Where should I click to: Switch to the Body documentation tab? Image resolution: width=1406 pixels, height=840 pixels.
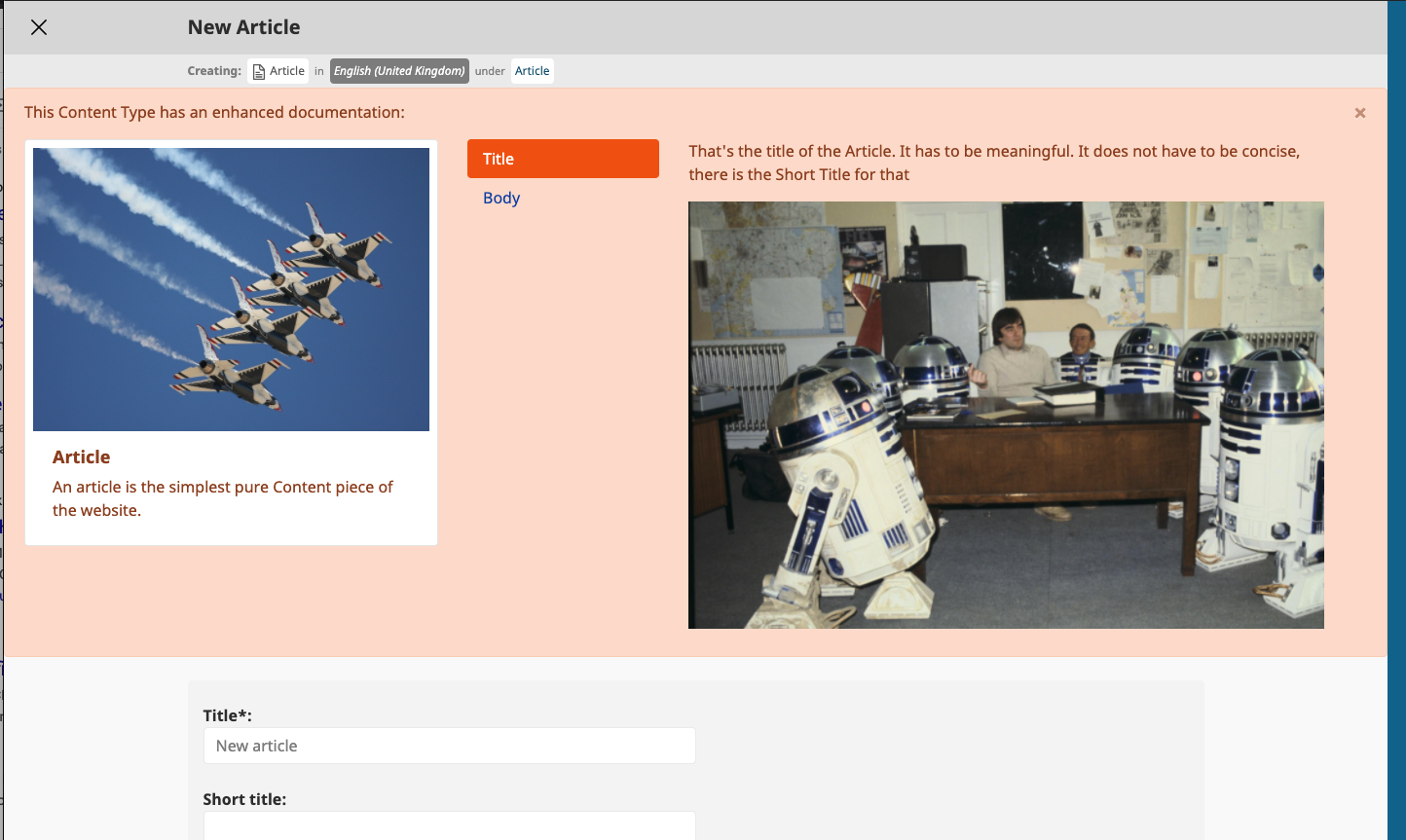(x=501, y=198)
